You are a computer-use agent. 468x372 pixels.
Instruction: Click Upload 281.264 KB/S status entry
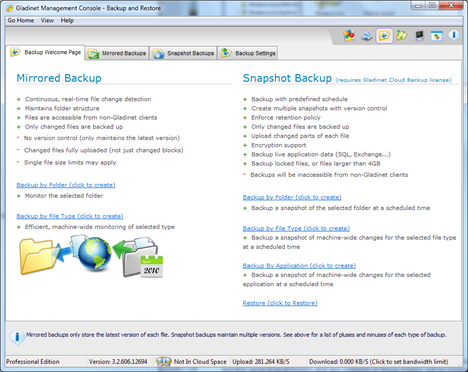[x=261, y=362]
